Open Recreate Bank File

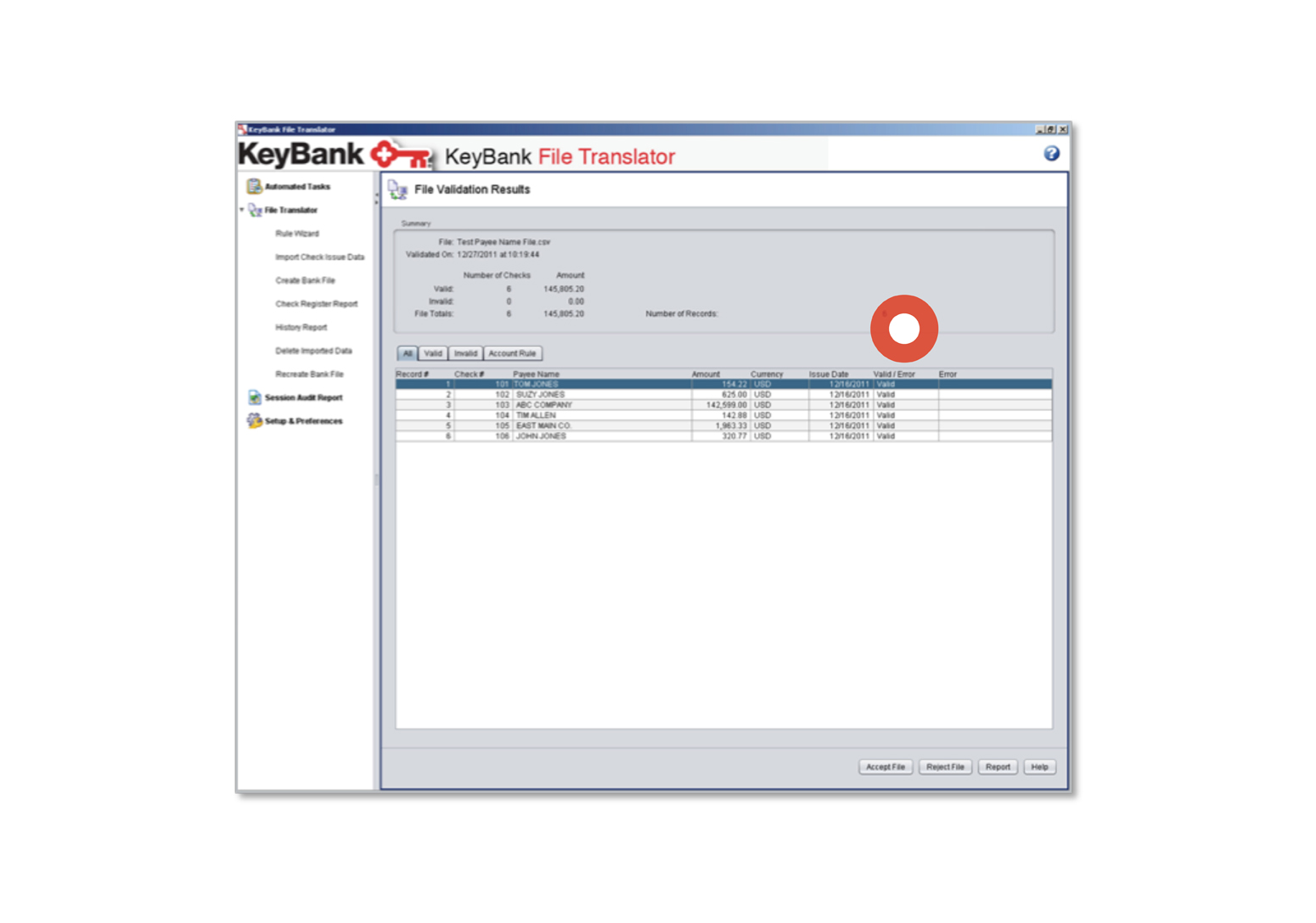[x=309, y=374]
